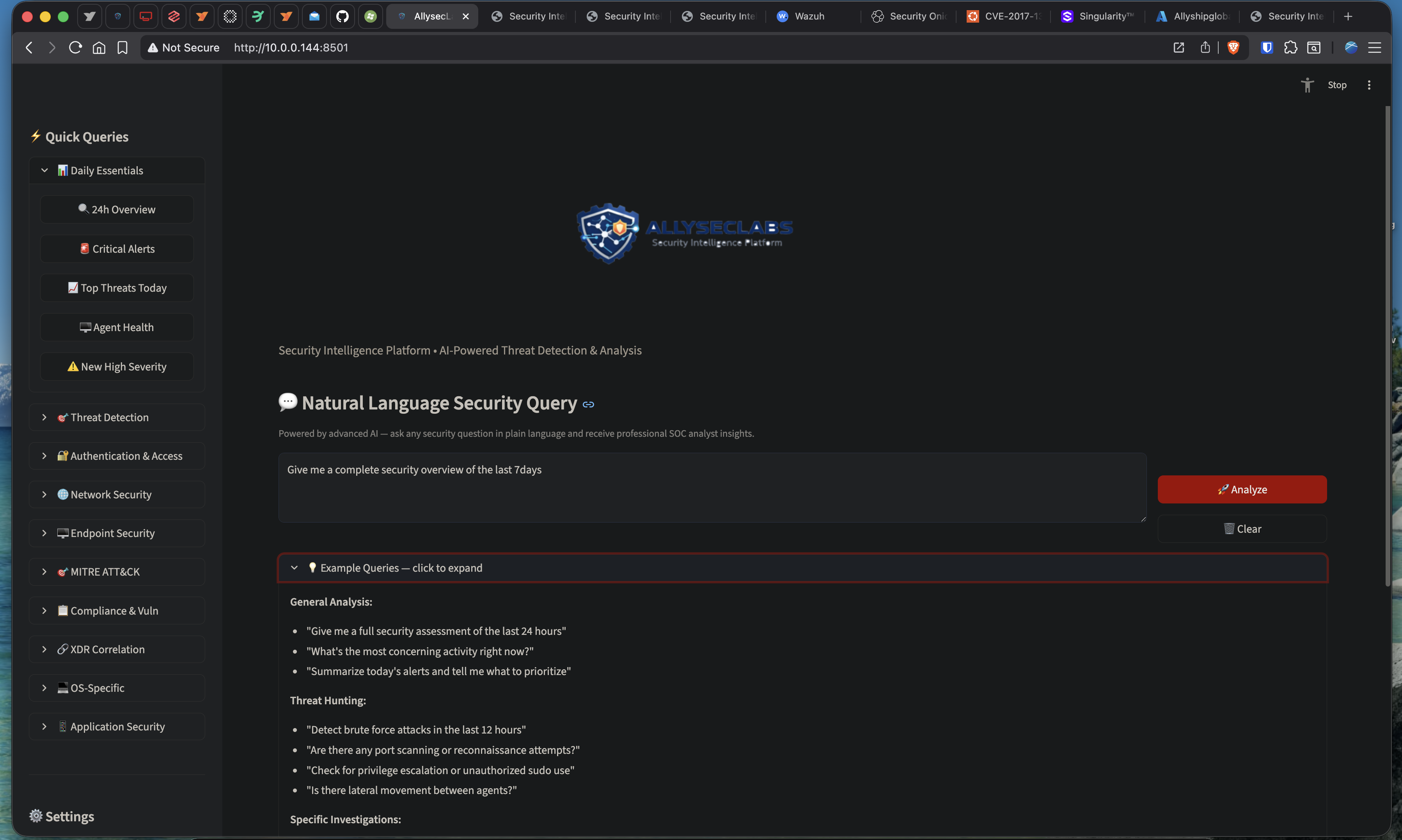1402x840 pixels.
Task: Run the Critical Alerts quick query
Action: (x=117, y=249)
